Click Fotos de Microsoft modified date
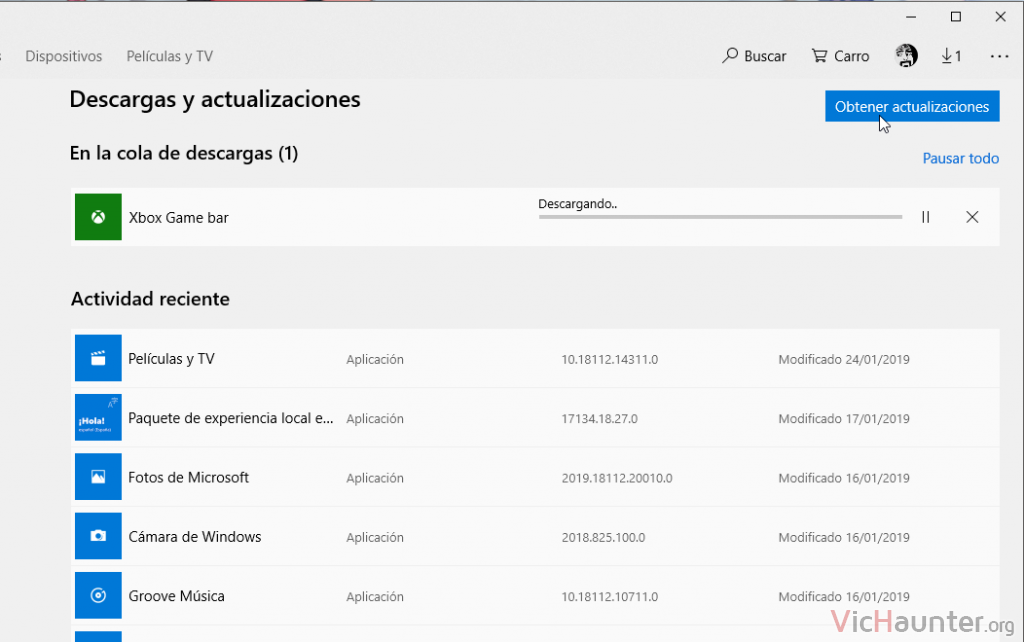Image resolution: width=1024 pixels, height=642 pixels. (844, 478)
